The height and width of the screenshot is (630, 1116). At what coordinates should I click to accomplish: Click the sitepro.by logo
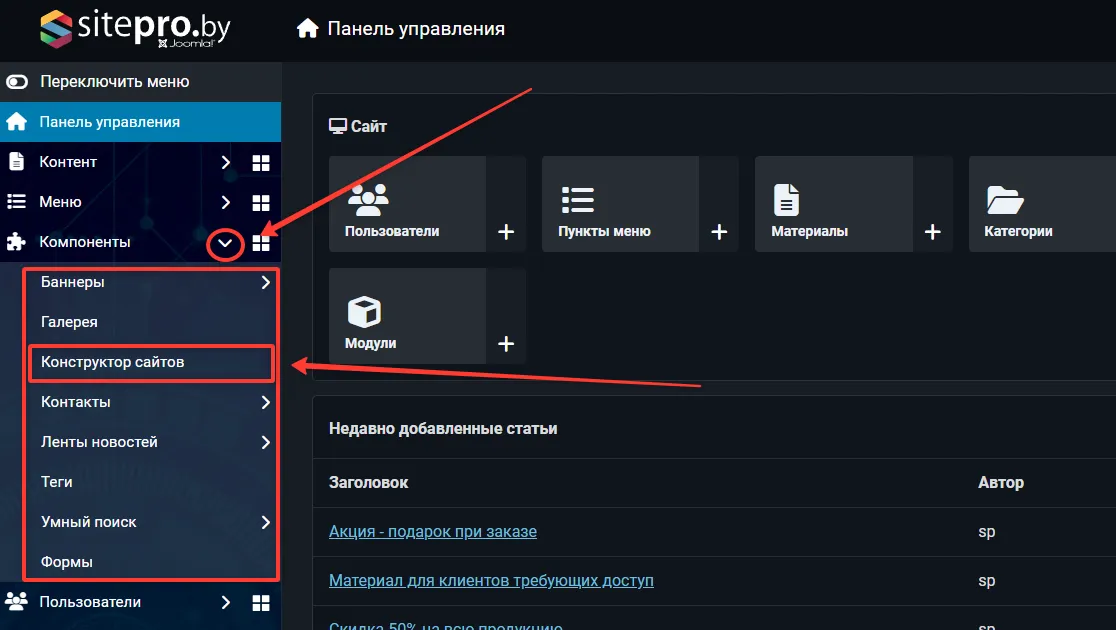[x=135, y=27]
